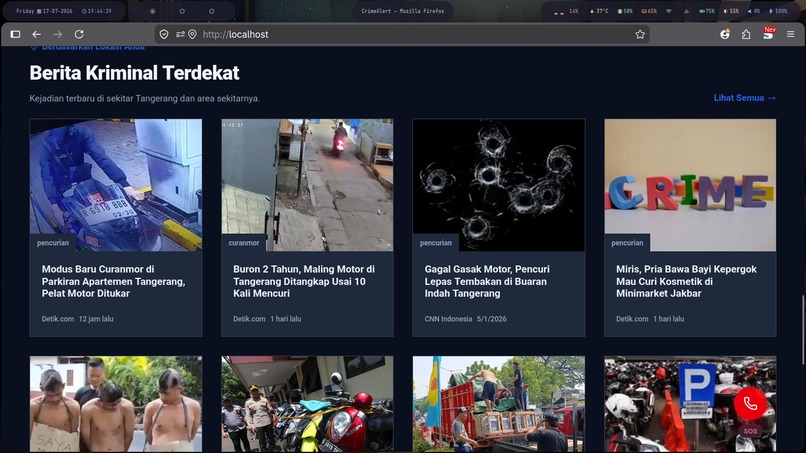Open the tracking protection shield
The width and height of the screenshot is (806, 453).
[x=164, y=34]
